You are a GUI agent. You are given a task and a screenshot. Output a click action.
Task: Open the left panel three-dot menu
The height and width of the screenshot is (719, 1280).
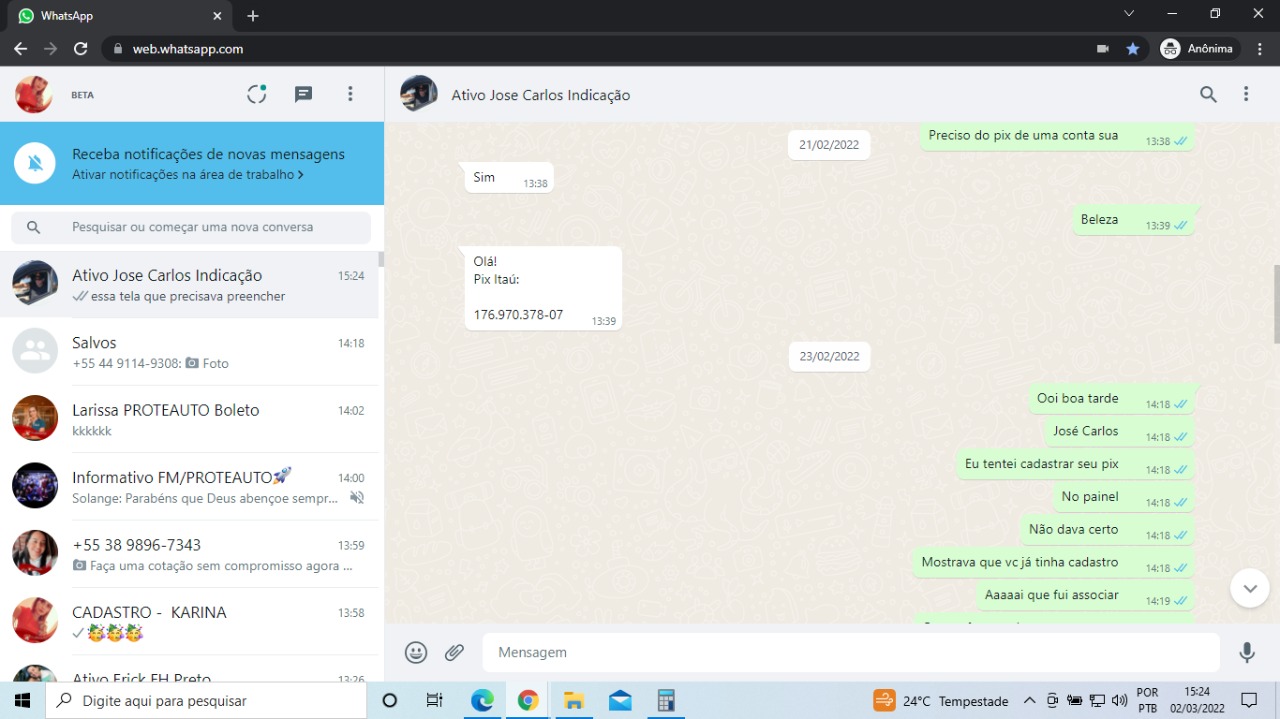350,94
